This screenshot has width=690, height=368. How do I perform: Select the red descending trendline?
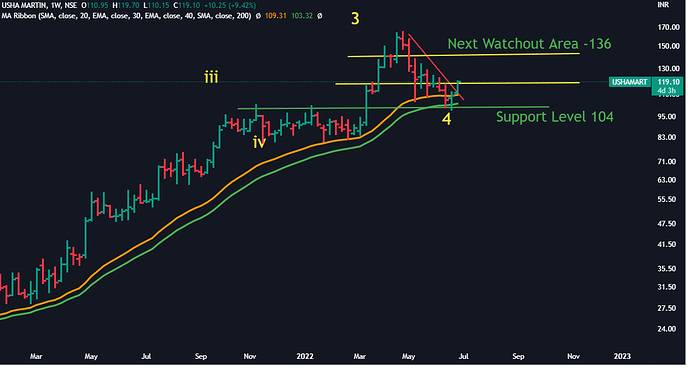click(x=436, y=66)
